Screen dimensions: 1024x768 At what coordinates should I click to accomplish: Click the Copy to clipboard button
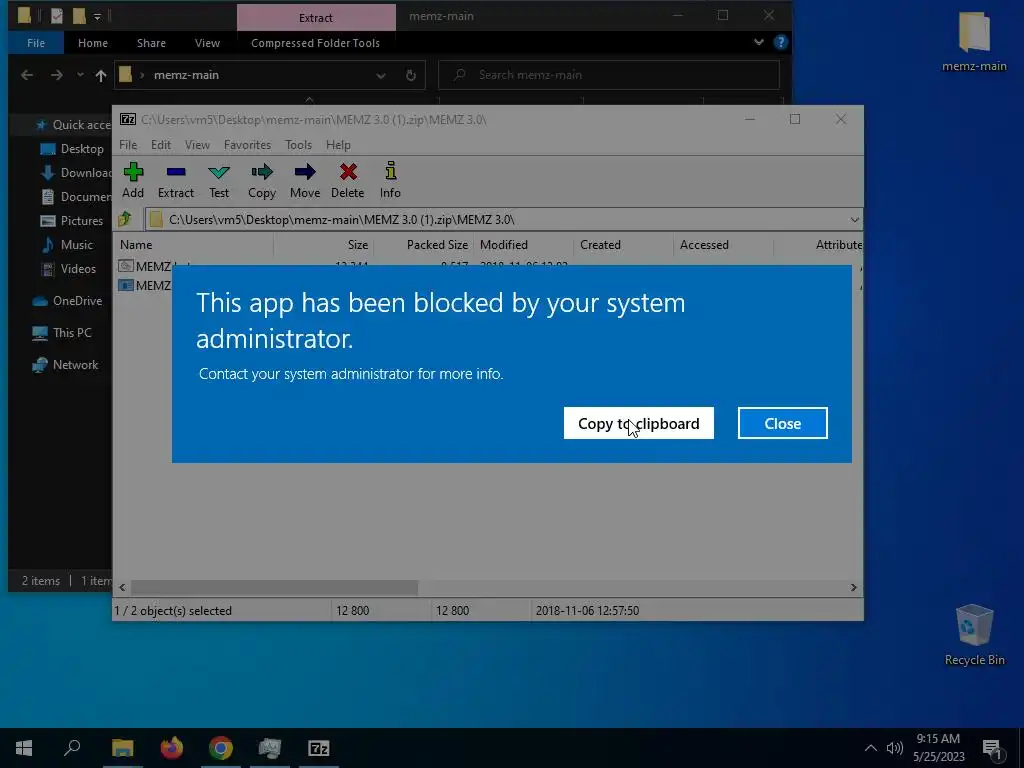tap(639, 423)
